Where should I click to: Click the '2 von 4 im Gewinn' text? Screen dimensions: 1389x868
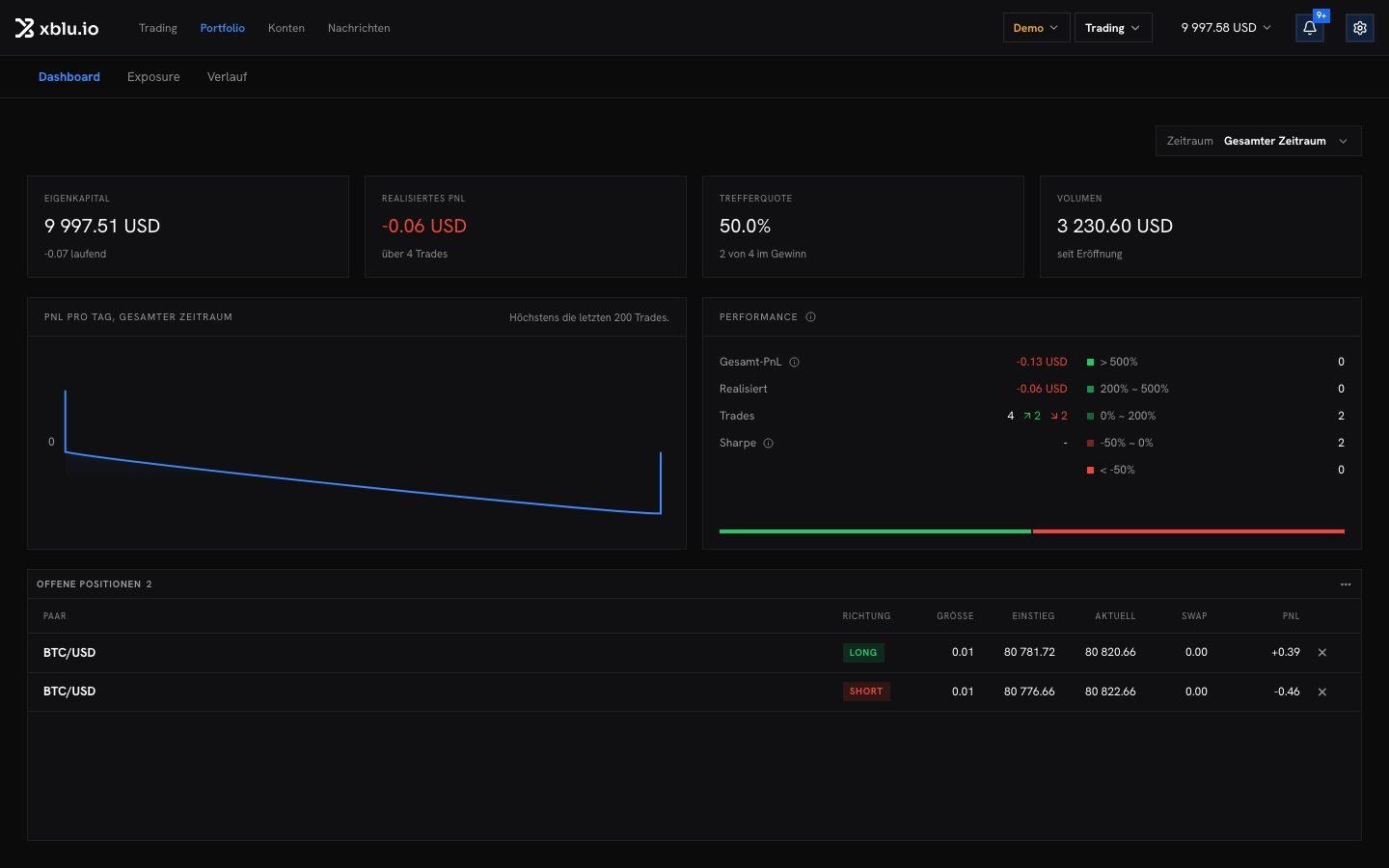[763, 255]
